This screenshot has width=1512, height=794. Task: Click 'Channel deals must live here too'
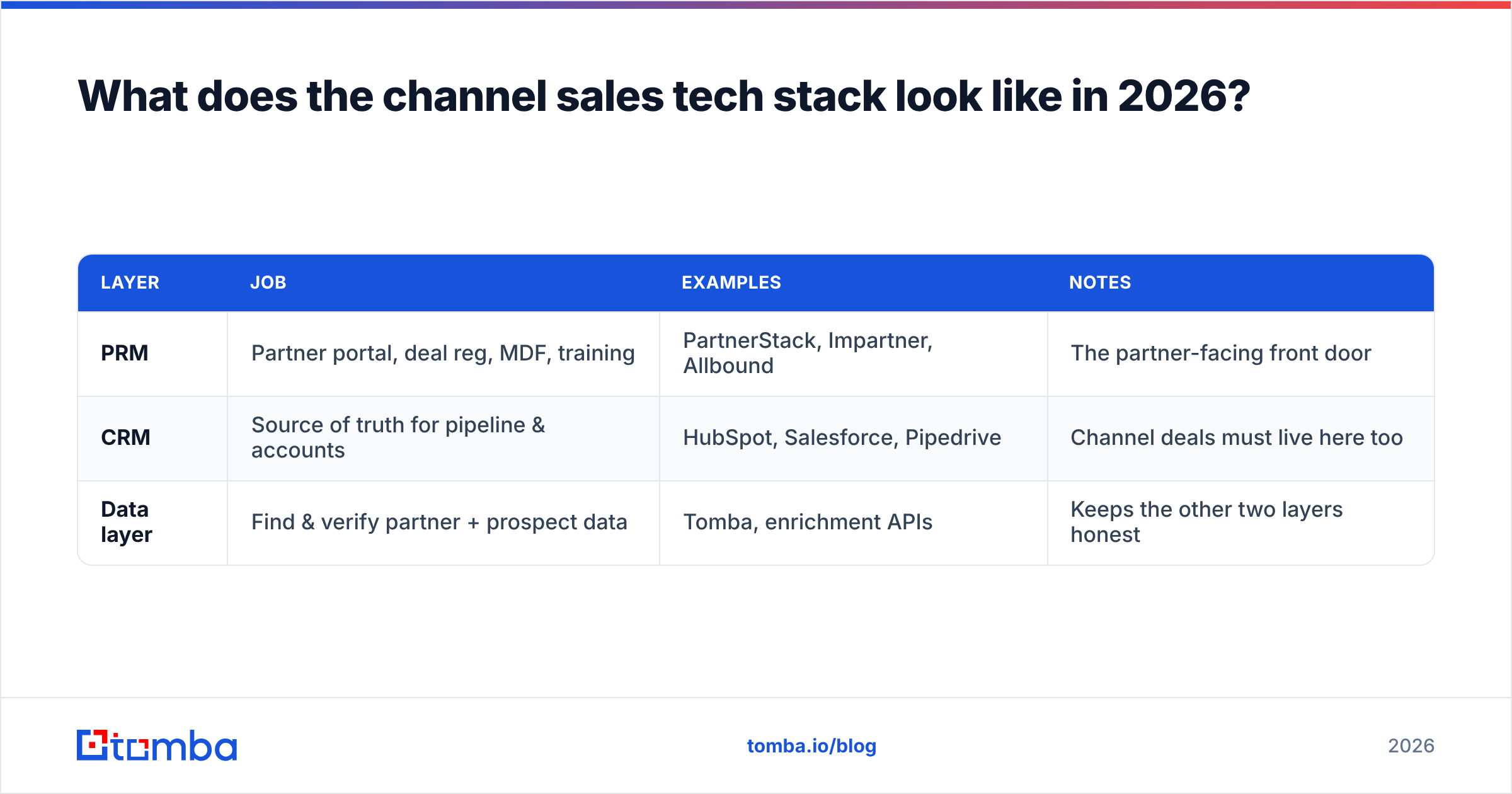point(1237,437)
